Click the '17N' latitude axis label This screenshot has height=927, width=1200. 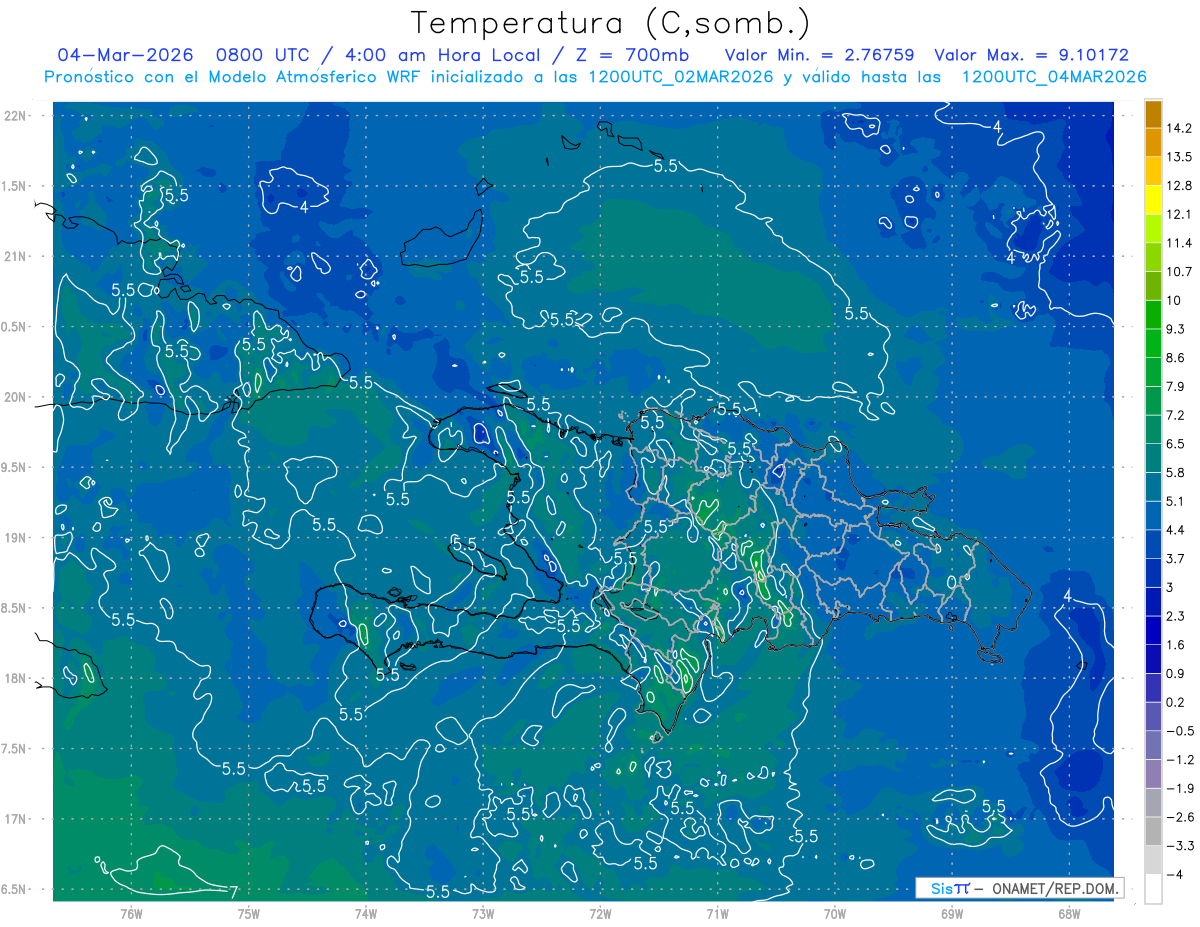14,819
